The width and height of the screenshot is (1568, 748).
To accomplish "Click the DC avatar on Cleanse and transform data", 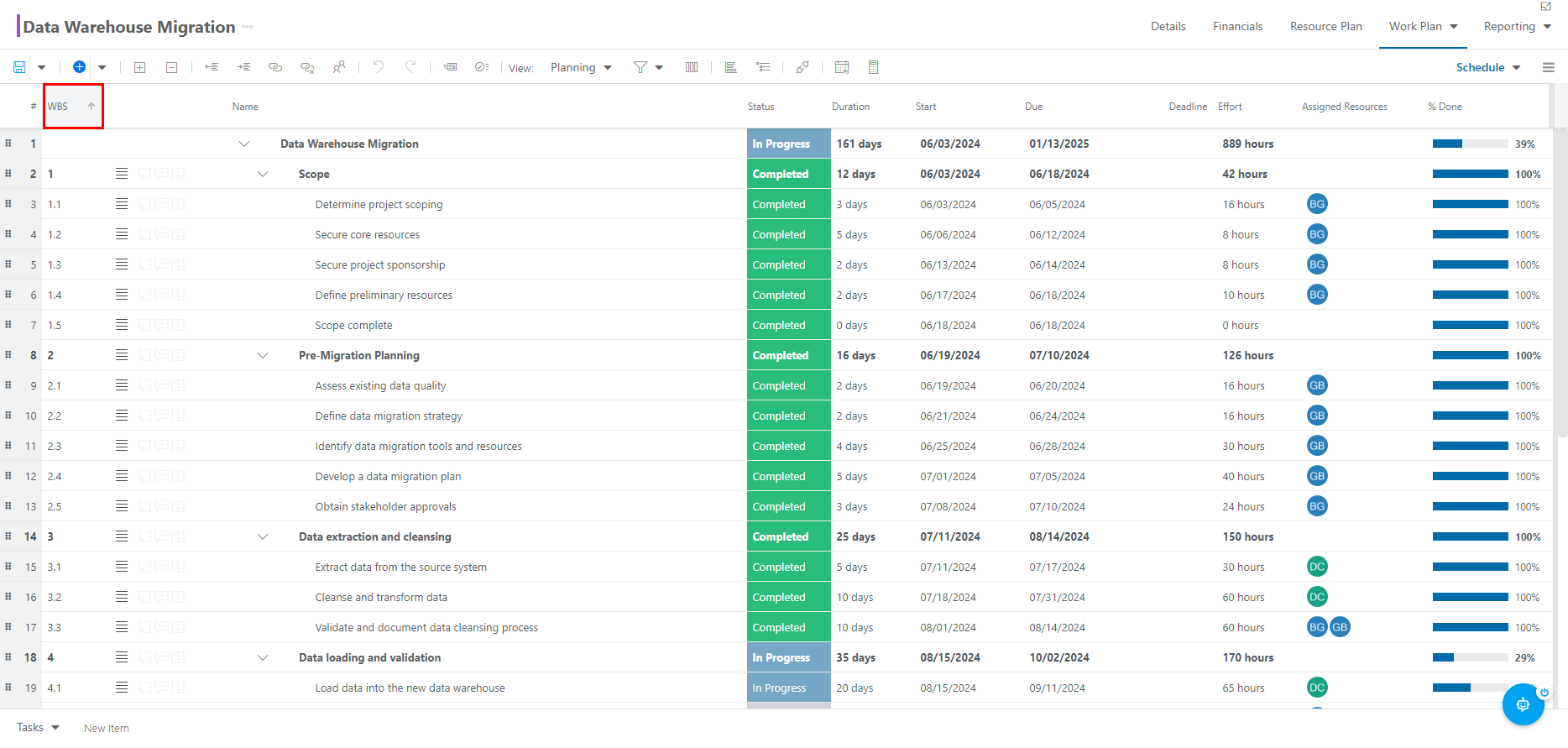I will coord(1317,597).
